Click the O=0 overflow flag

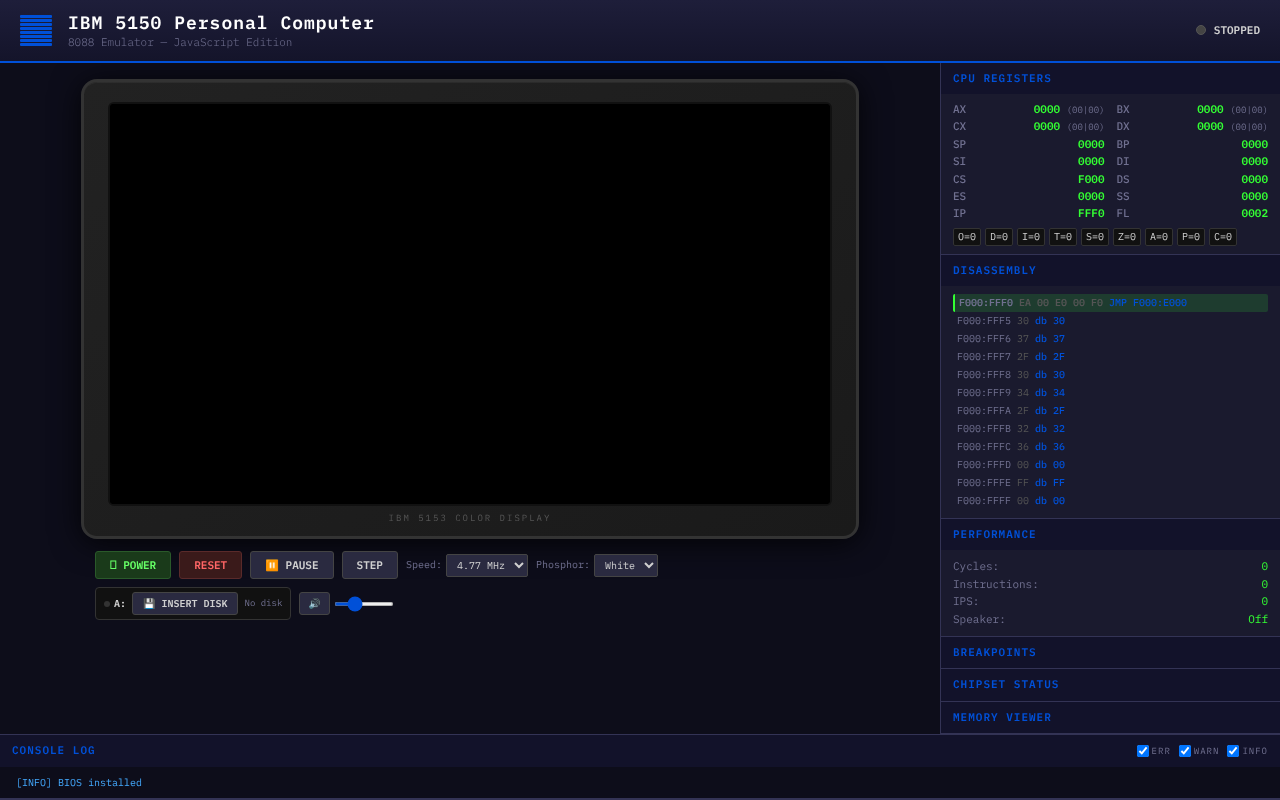pos(967,237)
